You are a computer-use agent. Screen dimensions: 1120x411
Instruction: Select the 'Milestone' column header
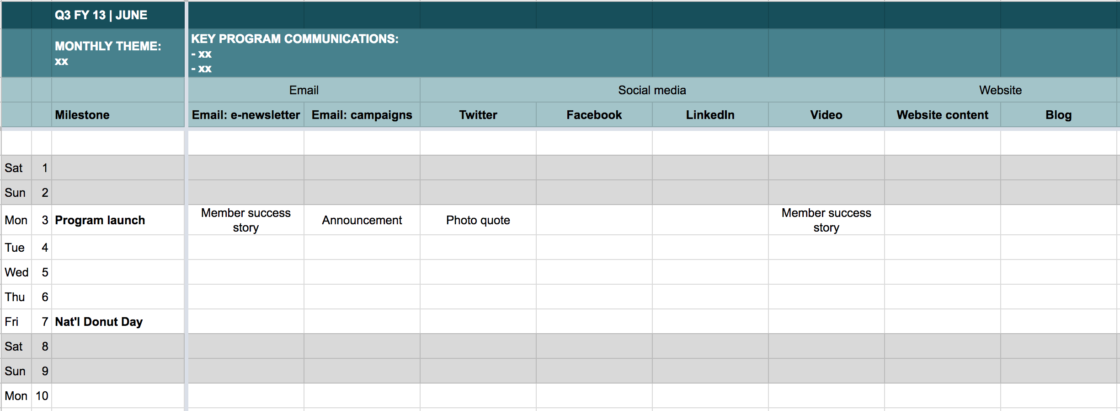click(119, 114)
